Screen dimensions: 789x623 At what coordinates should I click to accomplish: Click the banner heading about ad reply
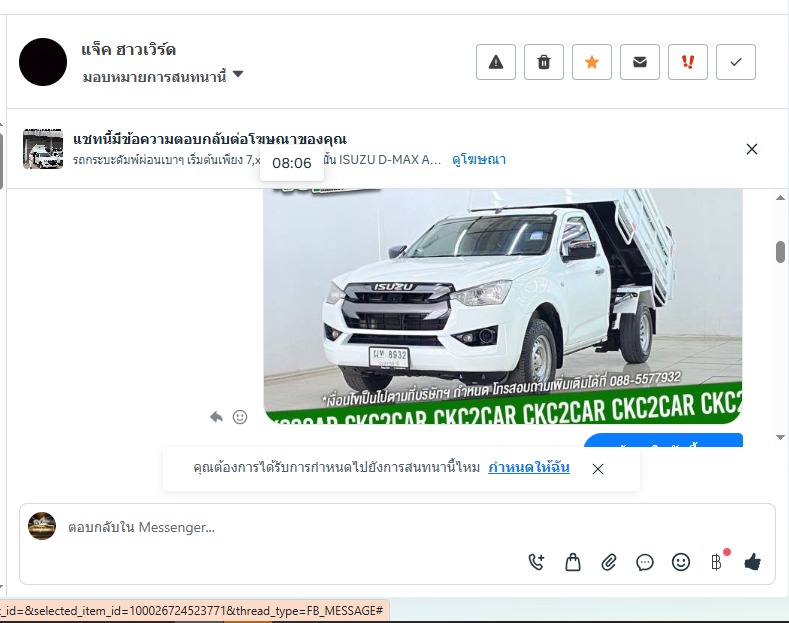[210, 139]
